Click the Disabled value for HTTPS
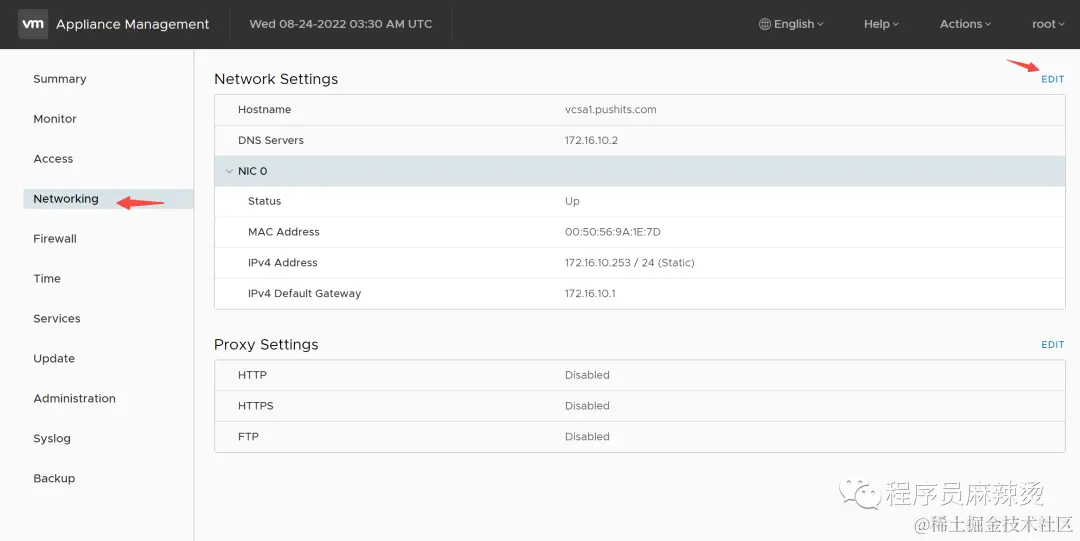 click(588, 406)
